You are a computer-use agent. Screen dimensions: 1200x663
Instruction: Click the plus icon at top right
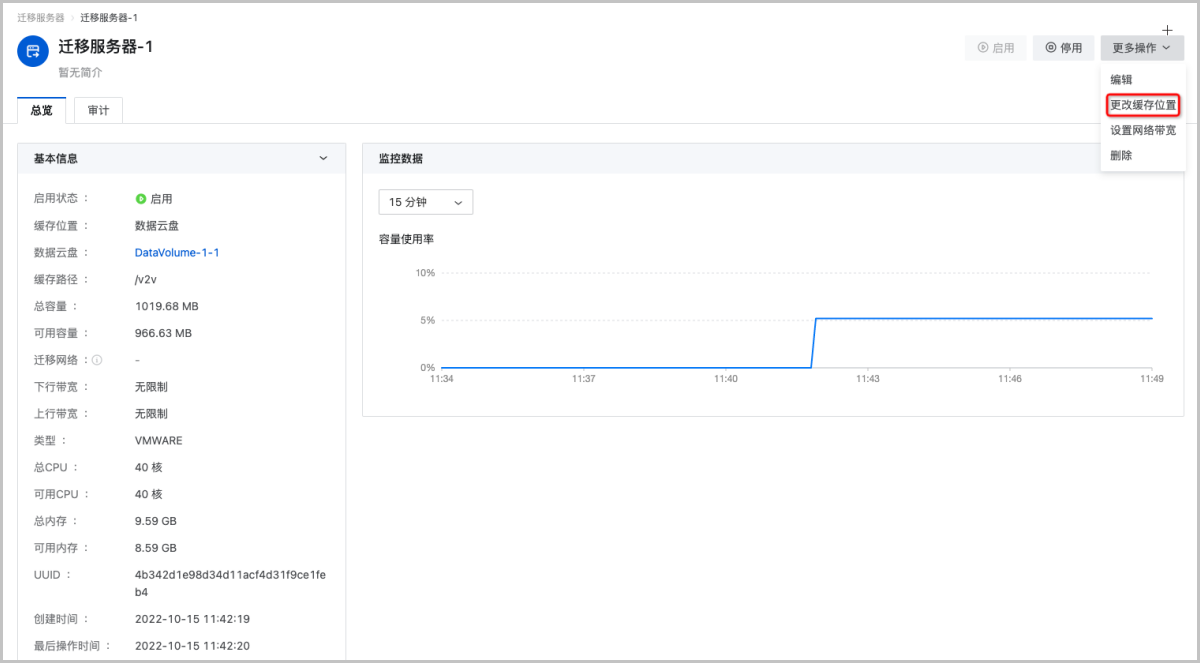pos(1167,30)
